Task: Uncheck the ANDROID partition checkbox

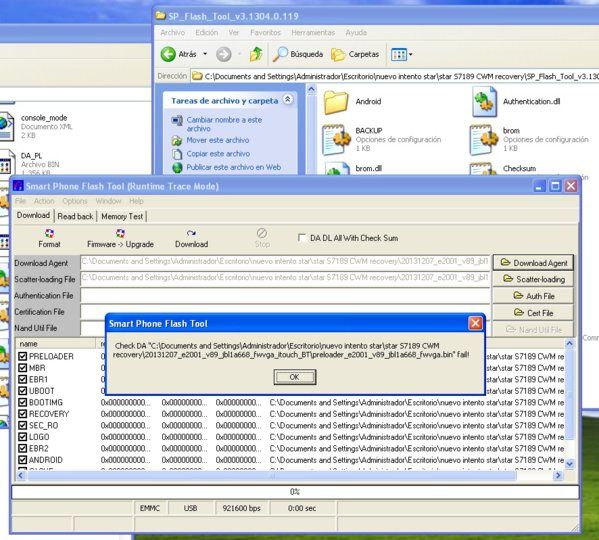Action: pos(23,460)
